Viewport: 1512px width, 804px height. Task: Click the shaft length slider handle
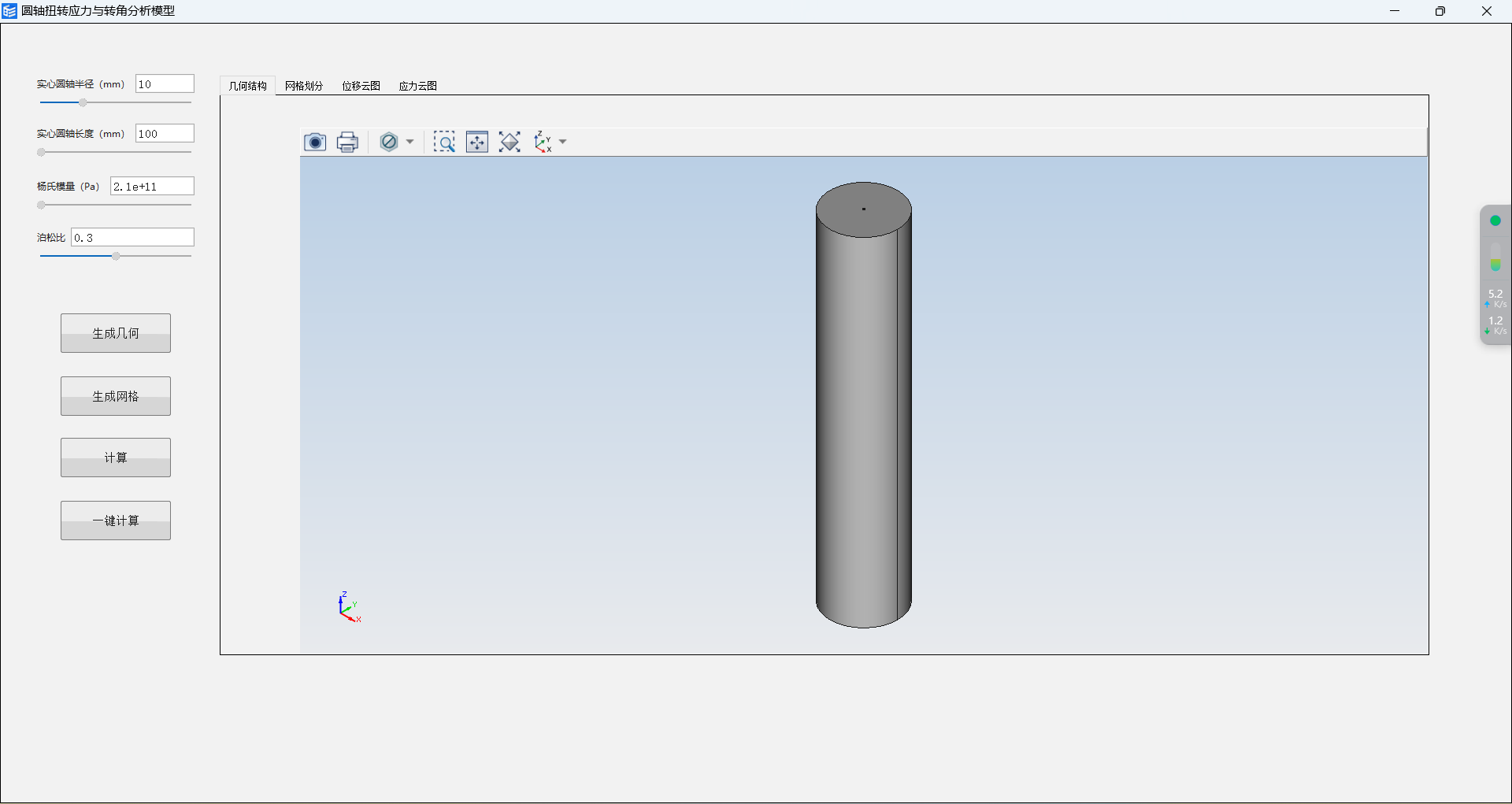(41, 152)
